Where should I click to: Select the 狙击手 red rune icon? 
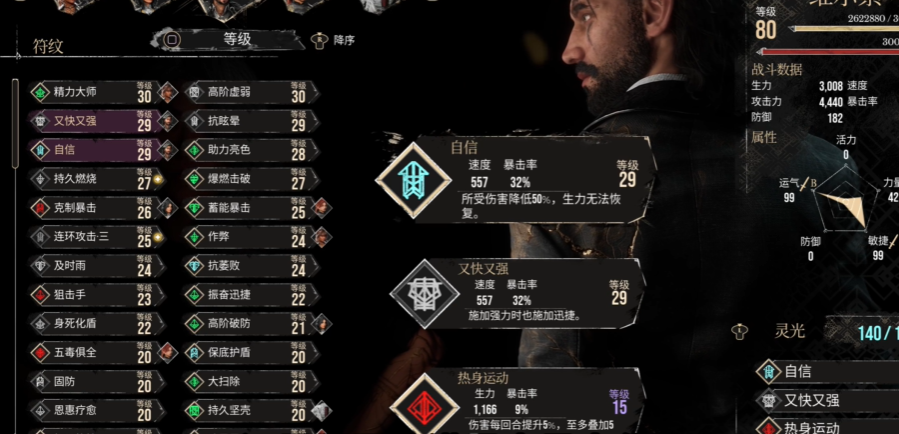tap(41, 295)
